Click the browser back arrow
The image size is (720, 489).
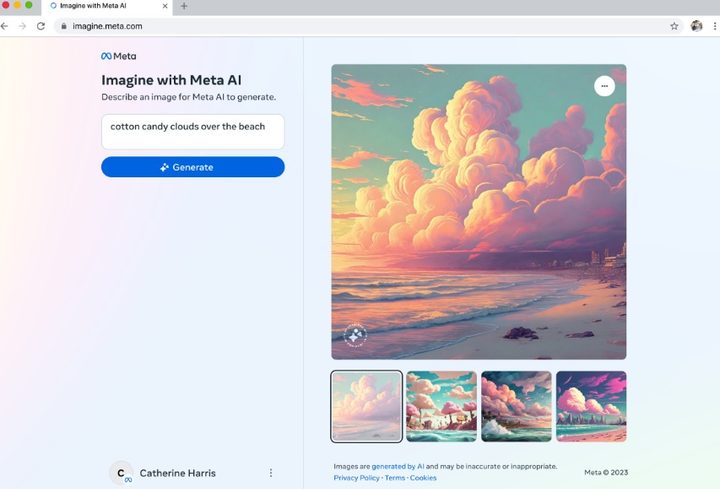pos(6,26)
